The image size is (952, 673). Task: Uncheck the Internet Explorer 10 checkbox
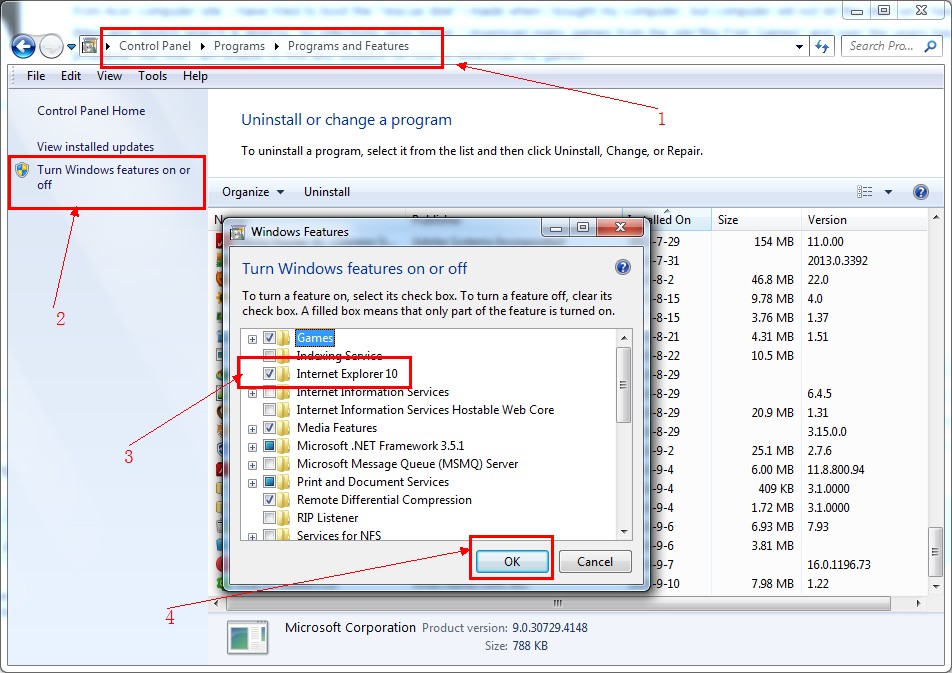[x=270, y=374]
